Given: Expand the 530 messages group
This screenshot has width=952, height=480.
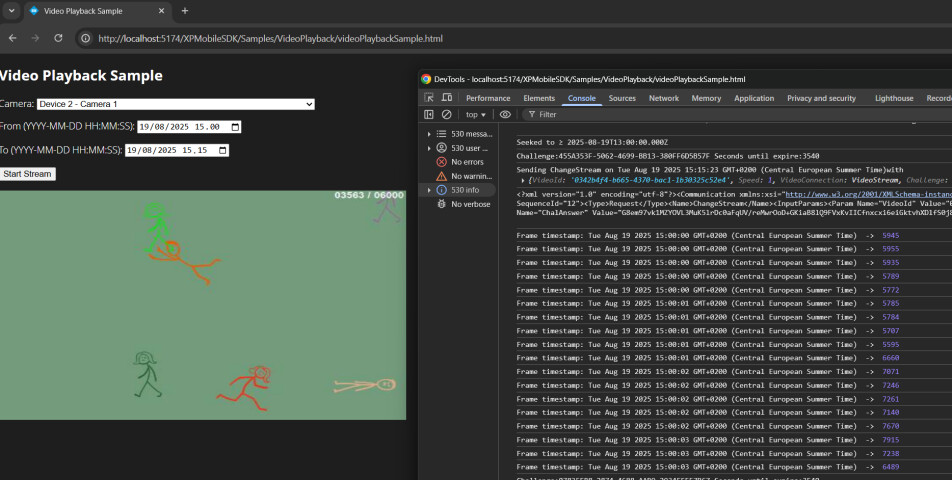Looking at the screenshot, I should click(429, 133).
